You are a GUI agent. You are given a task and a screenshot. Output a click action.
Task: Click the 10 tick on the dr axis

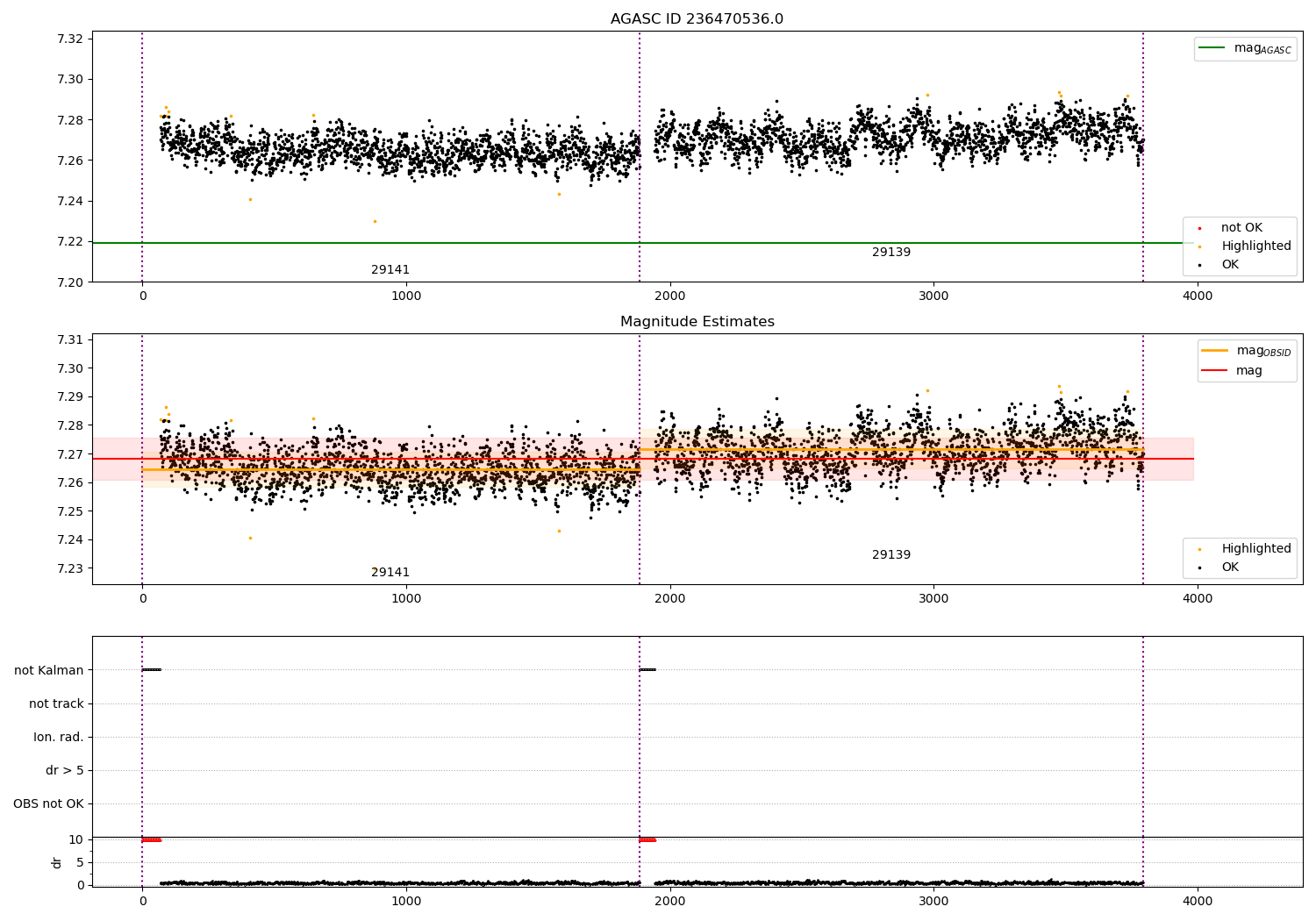coord(76,839)
